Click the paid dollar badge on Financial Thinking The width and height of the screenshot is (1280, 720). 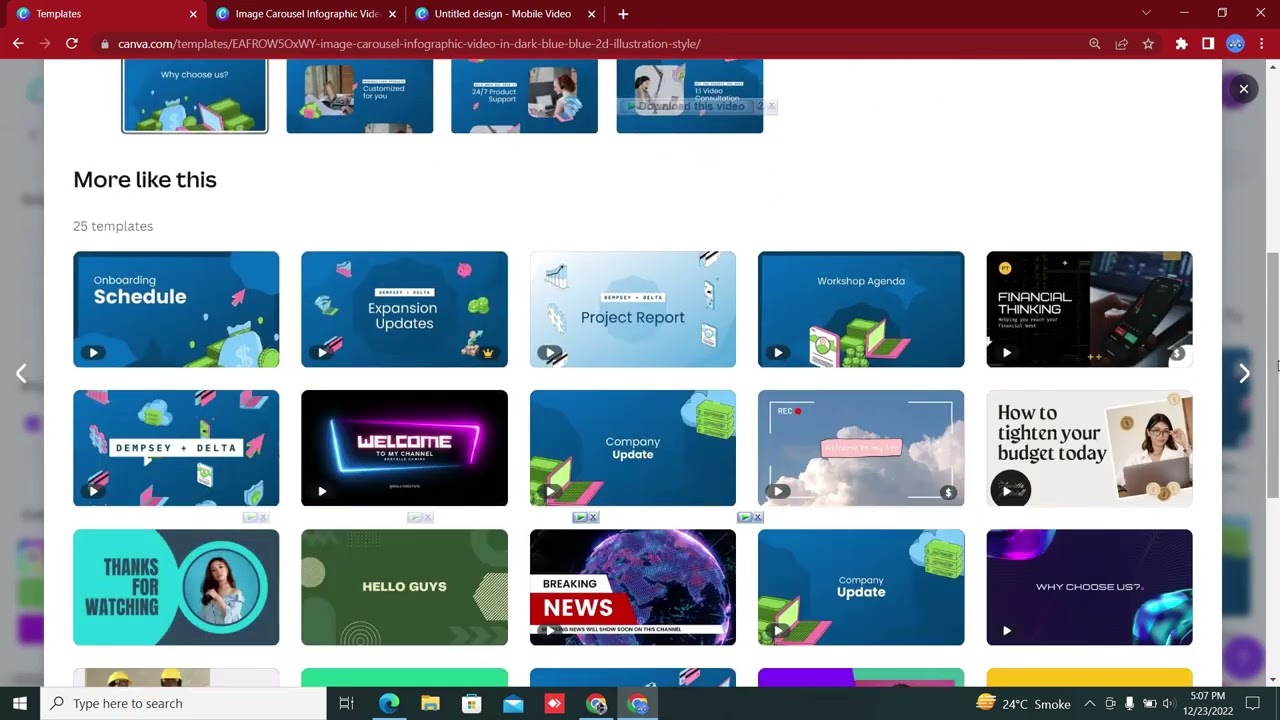coord(1177,353)
